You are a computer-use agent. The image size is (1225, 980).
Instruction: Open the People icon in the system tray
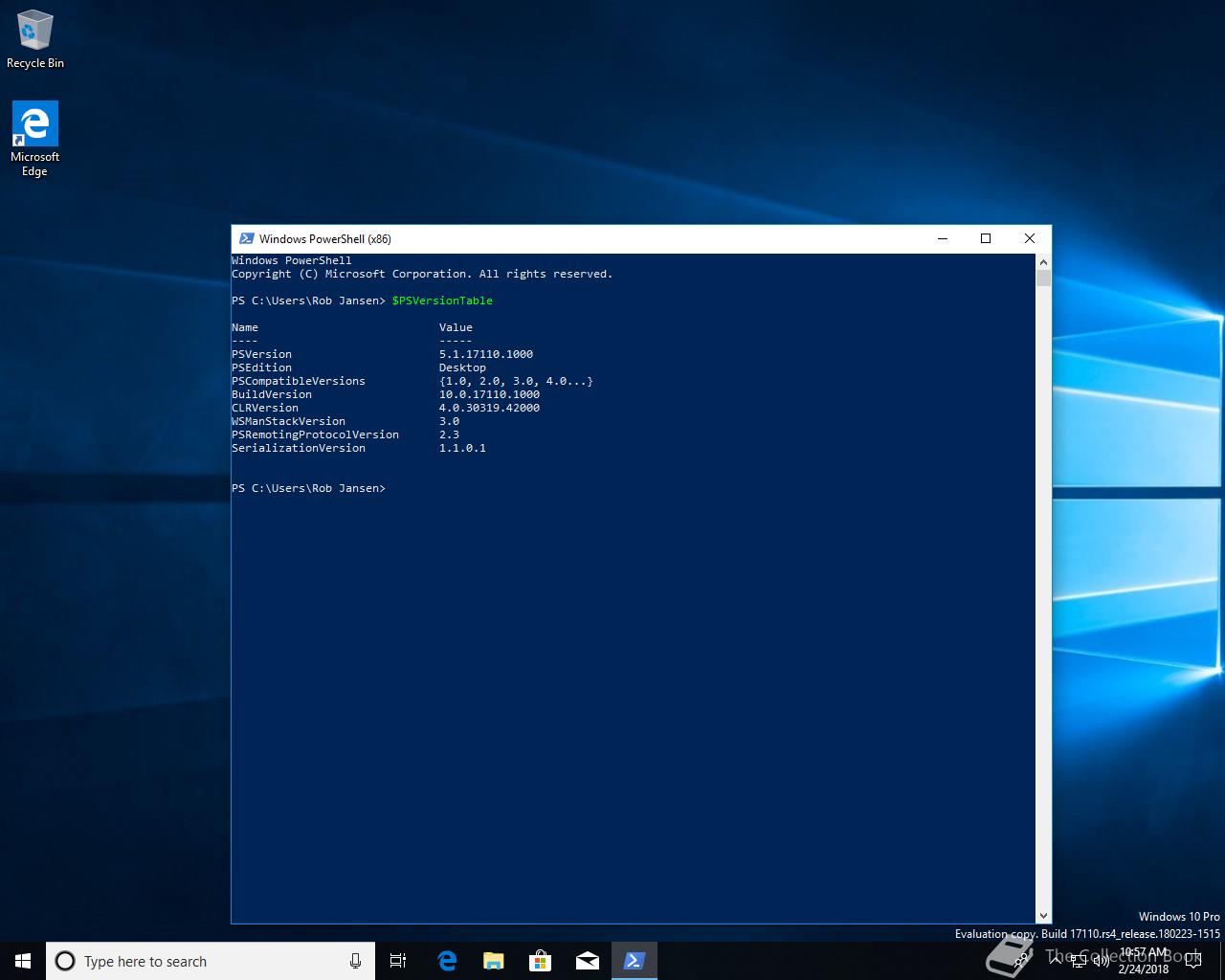(1023, 961)
